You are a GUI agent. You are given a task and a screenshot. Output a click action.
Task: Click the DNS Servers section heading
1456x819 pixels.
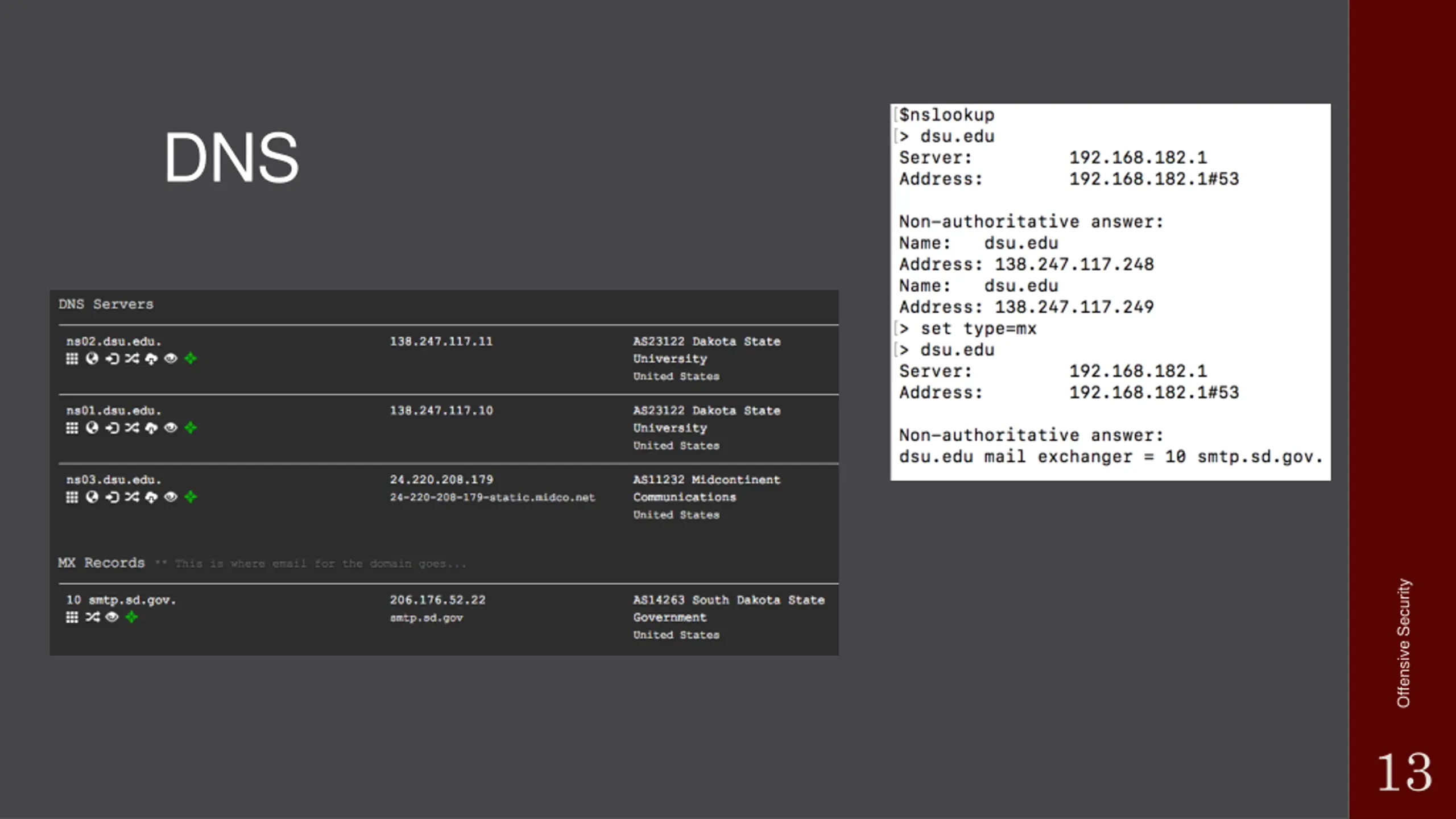106,304
